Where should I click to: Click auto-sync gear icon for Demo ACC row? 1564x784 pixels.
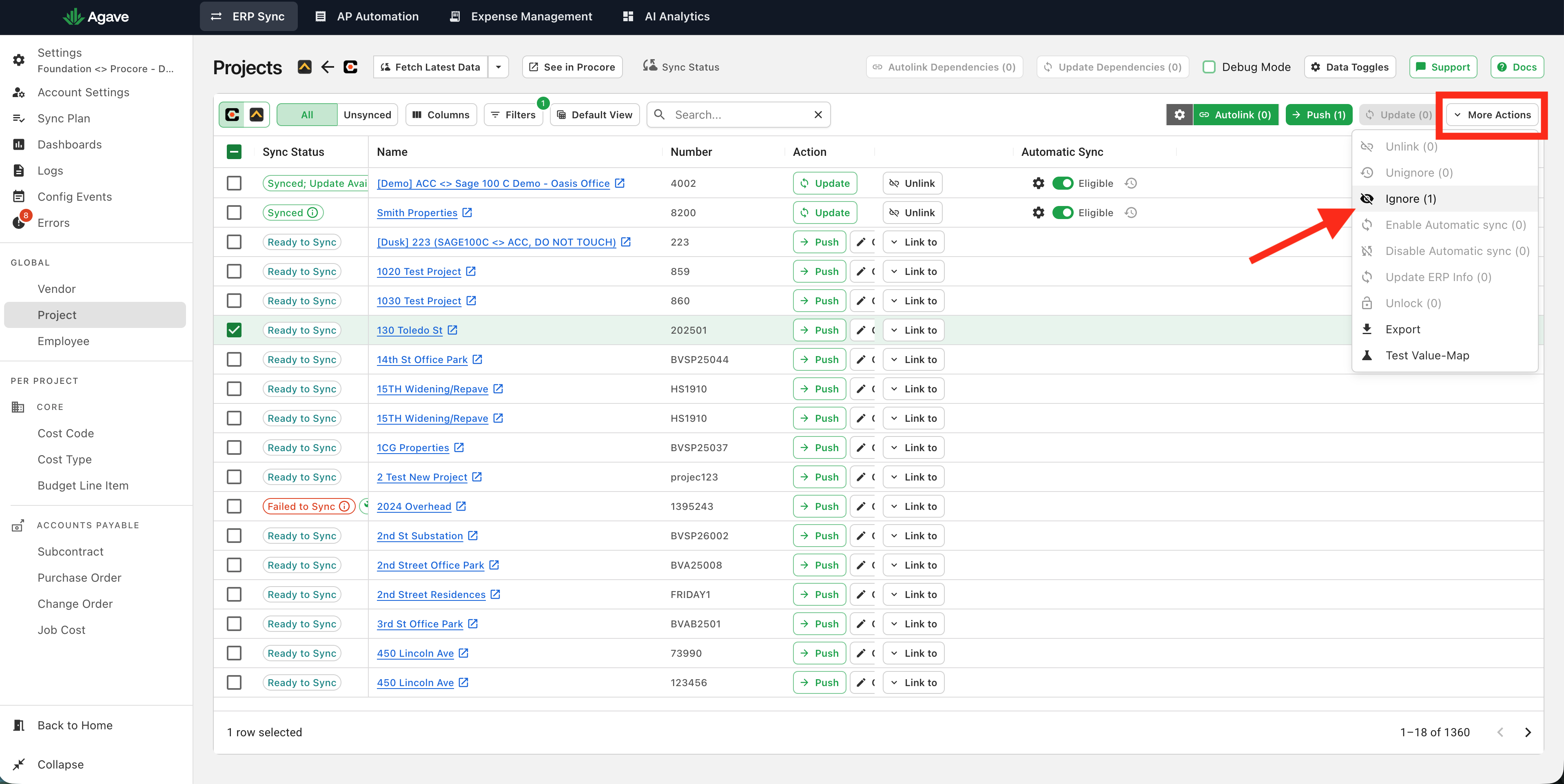click(x=1038, y=184)
